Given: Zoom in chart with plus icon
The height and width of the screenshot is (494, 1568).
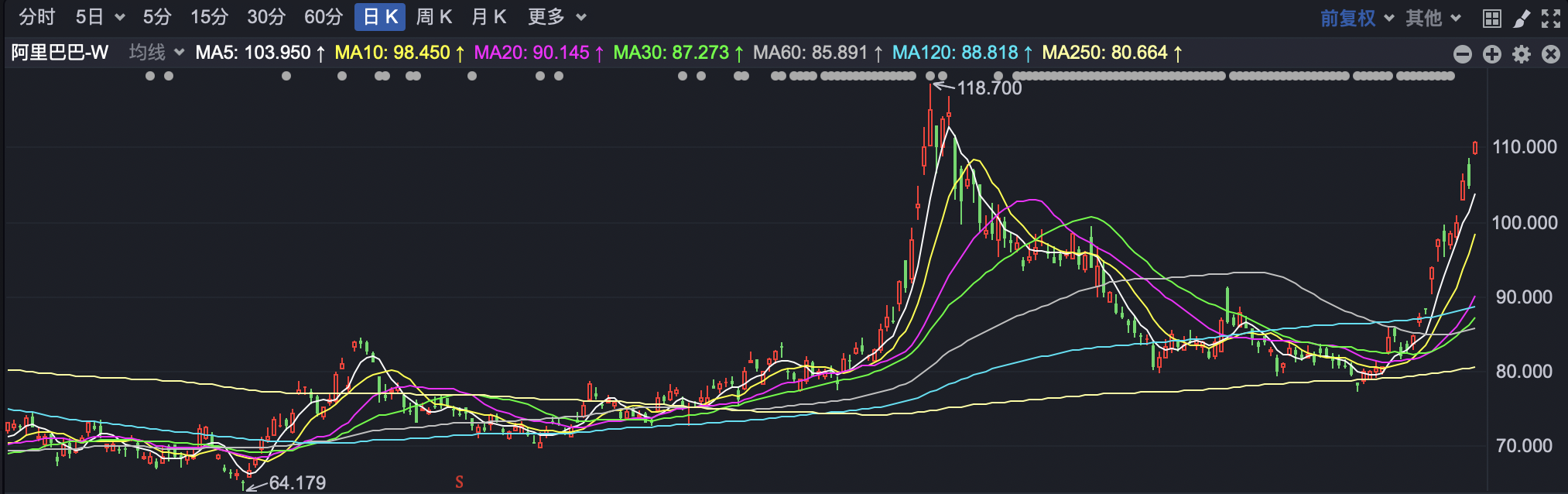Looking at the screenshot, I should [x=1492, y=53].
